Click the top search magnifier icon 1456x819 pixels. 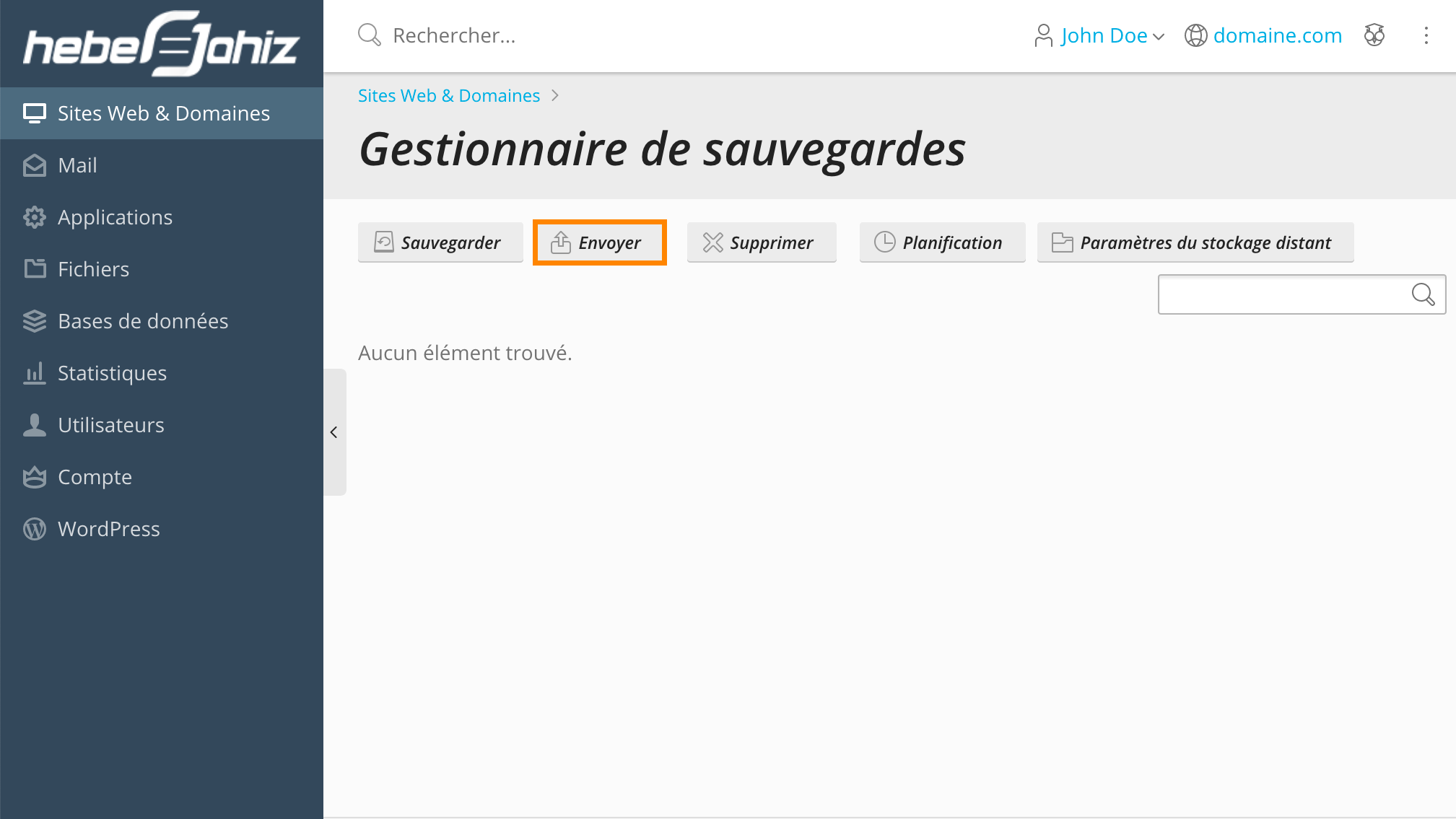(x=370, y=35)
